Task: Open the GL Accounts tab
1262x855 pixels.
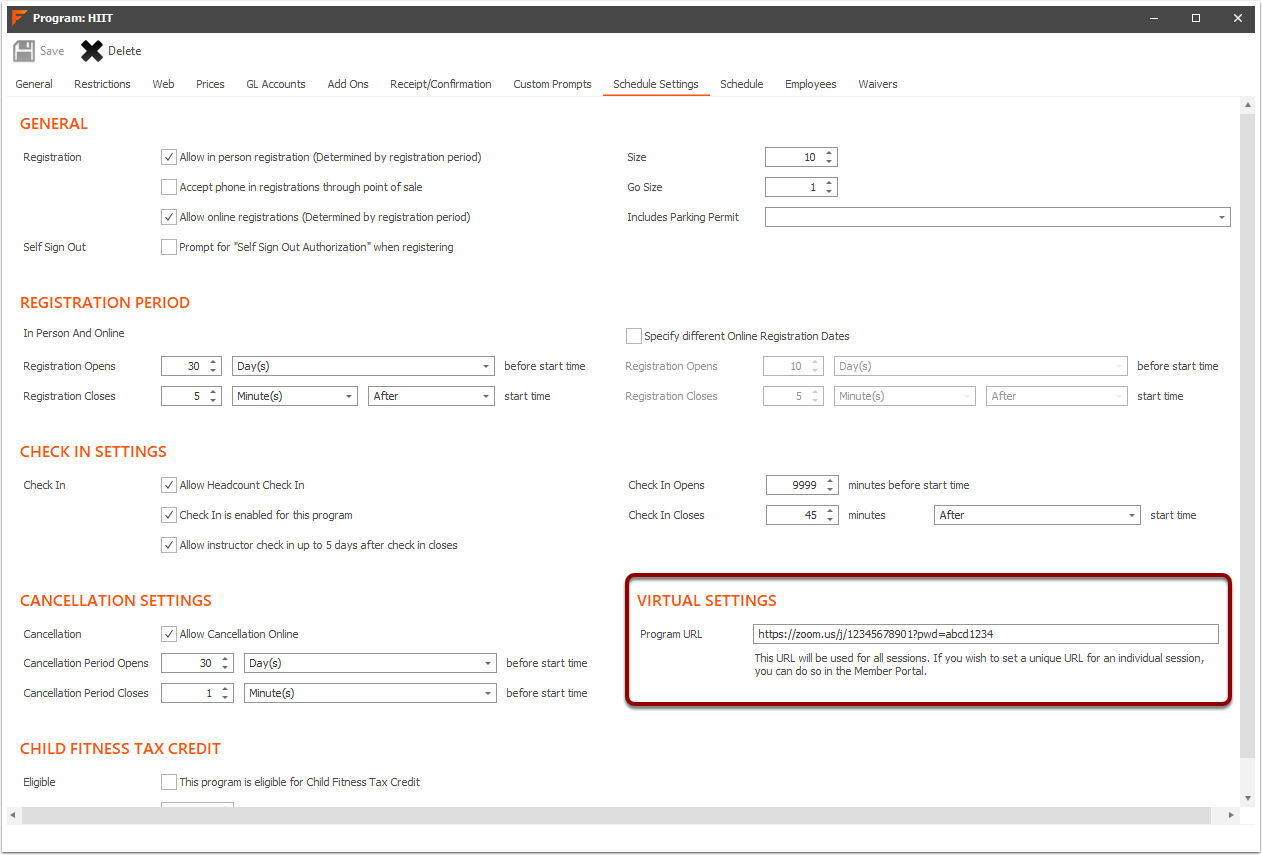Action: 276,84
